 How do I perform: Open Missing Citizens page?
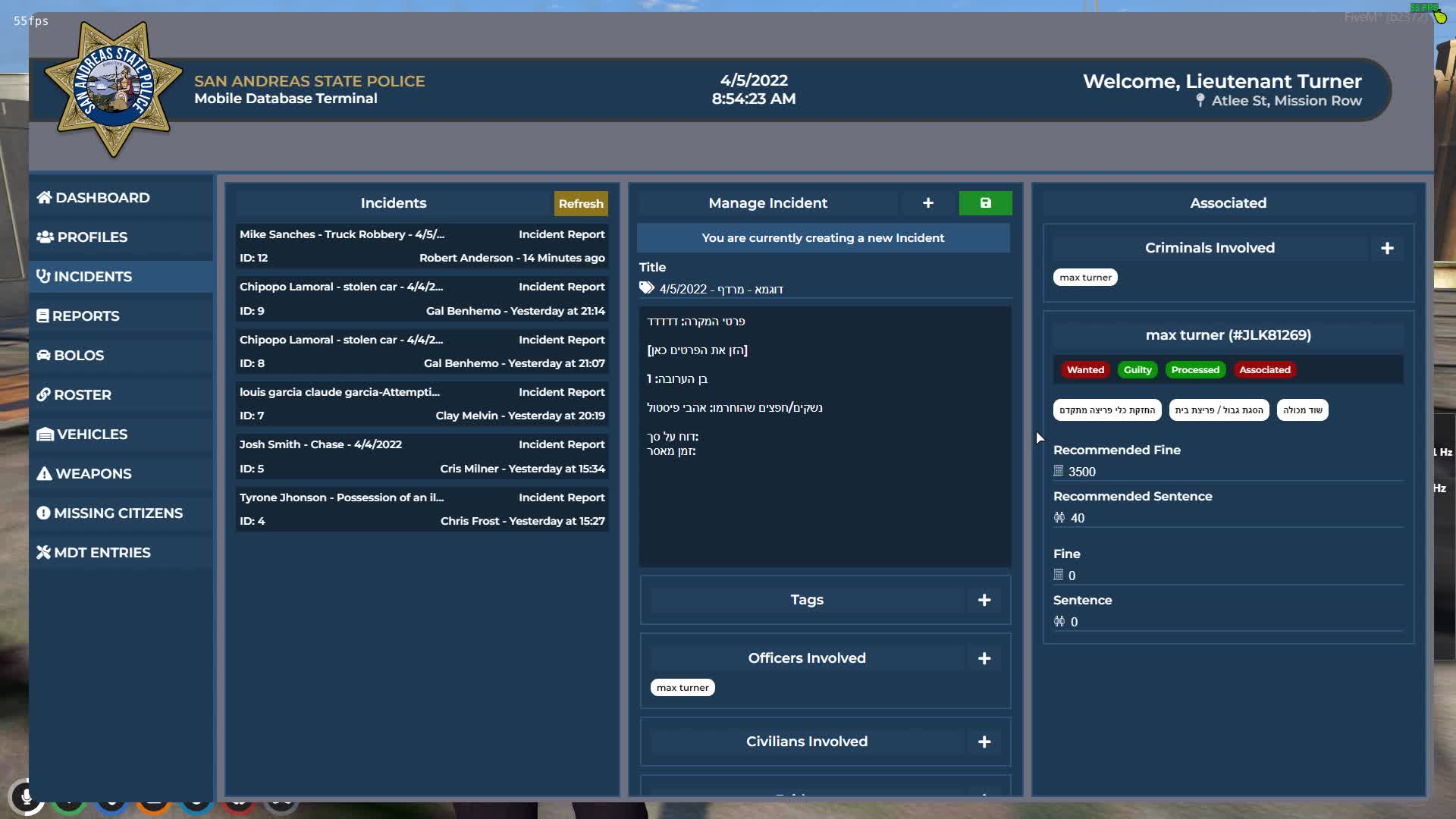[x=121, y=513]
